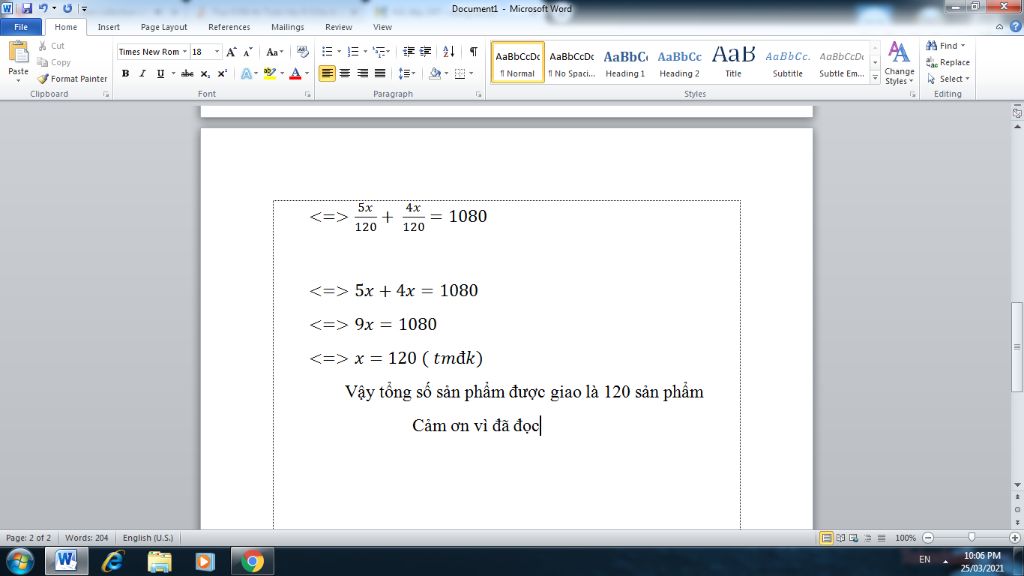Activate the Format Painter
Screen dimensions: 1024x576
pyautogui.click(x=72, y=78)
